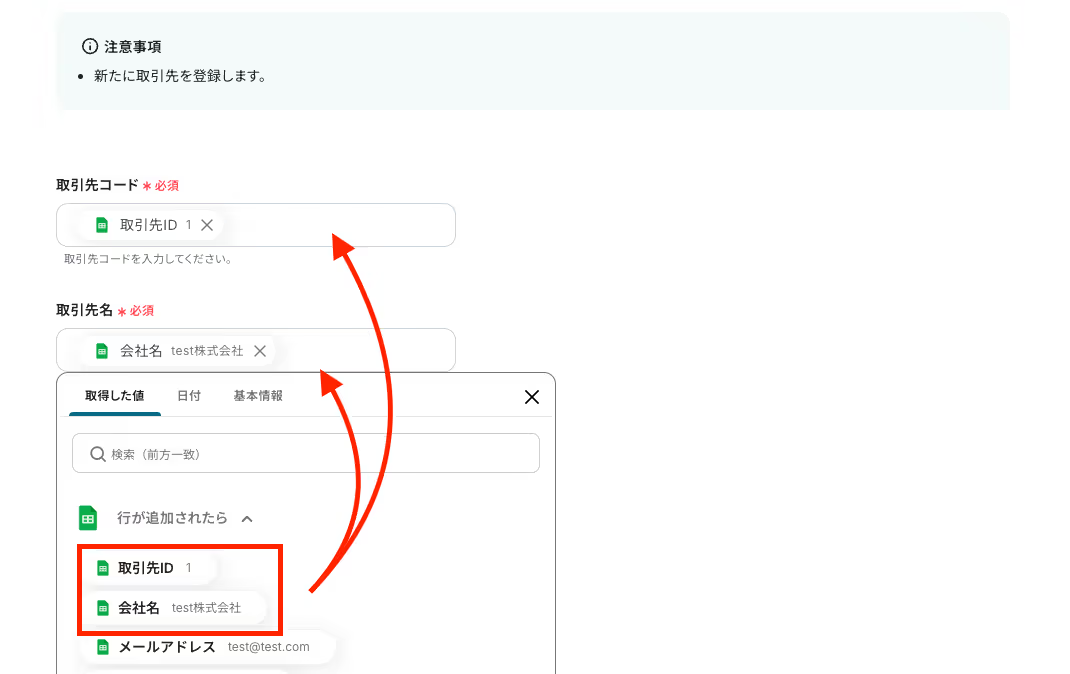Open the 基本情報 tab
1070x674 pixels.
pos(258,396)
